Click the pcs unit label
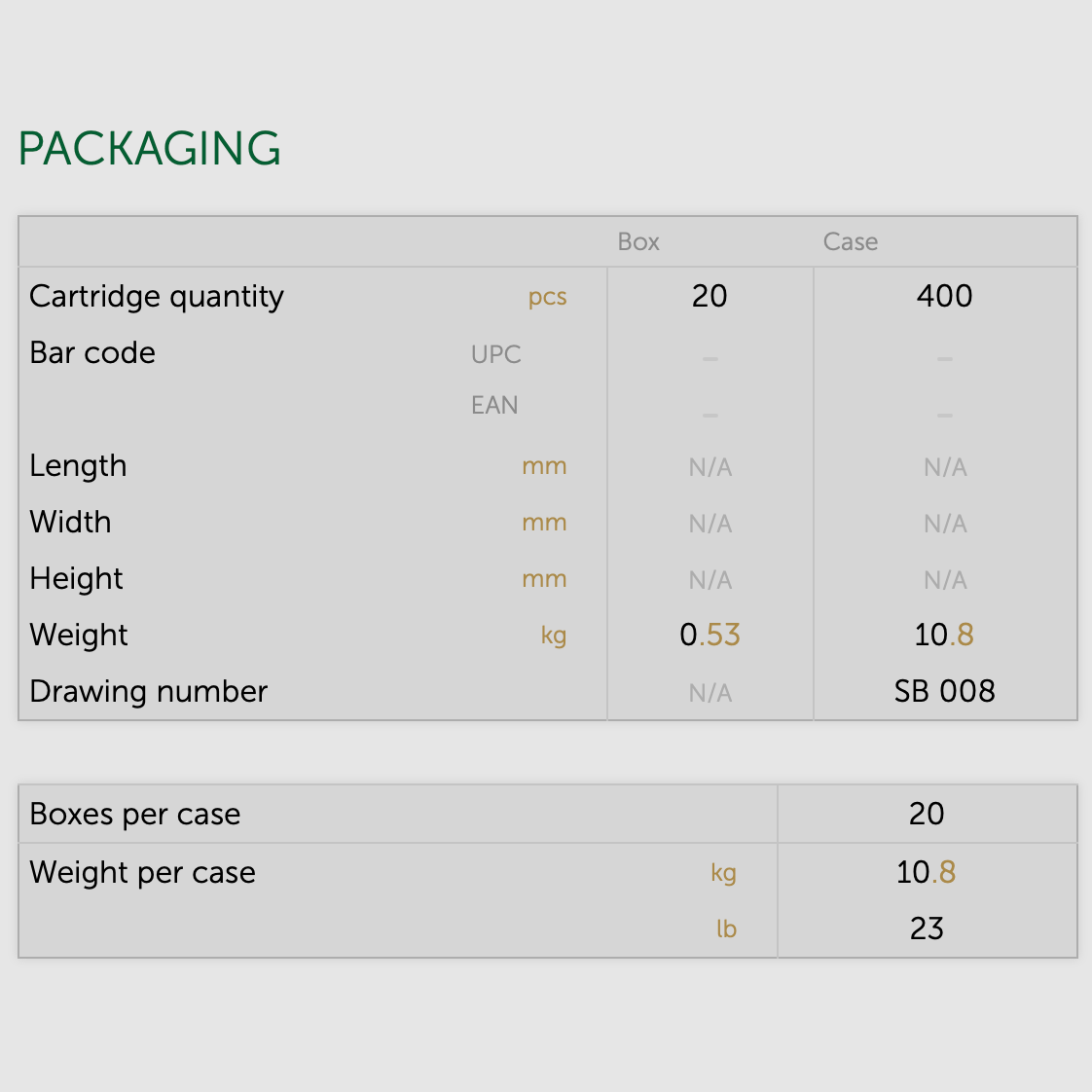Viewport: 1092px width, 1092px height. click(547, 298)
